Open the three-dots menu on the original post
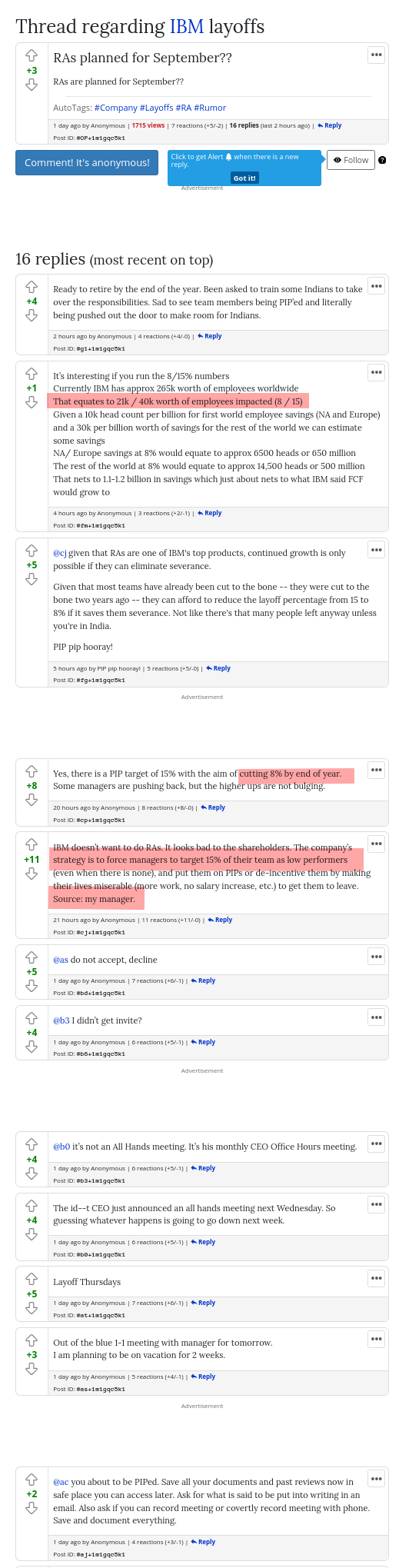The height and width of the screenshot is (1568, 409). point(376,55)
